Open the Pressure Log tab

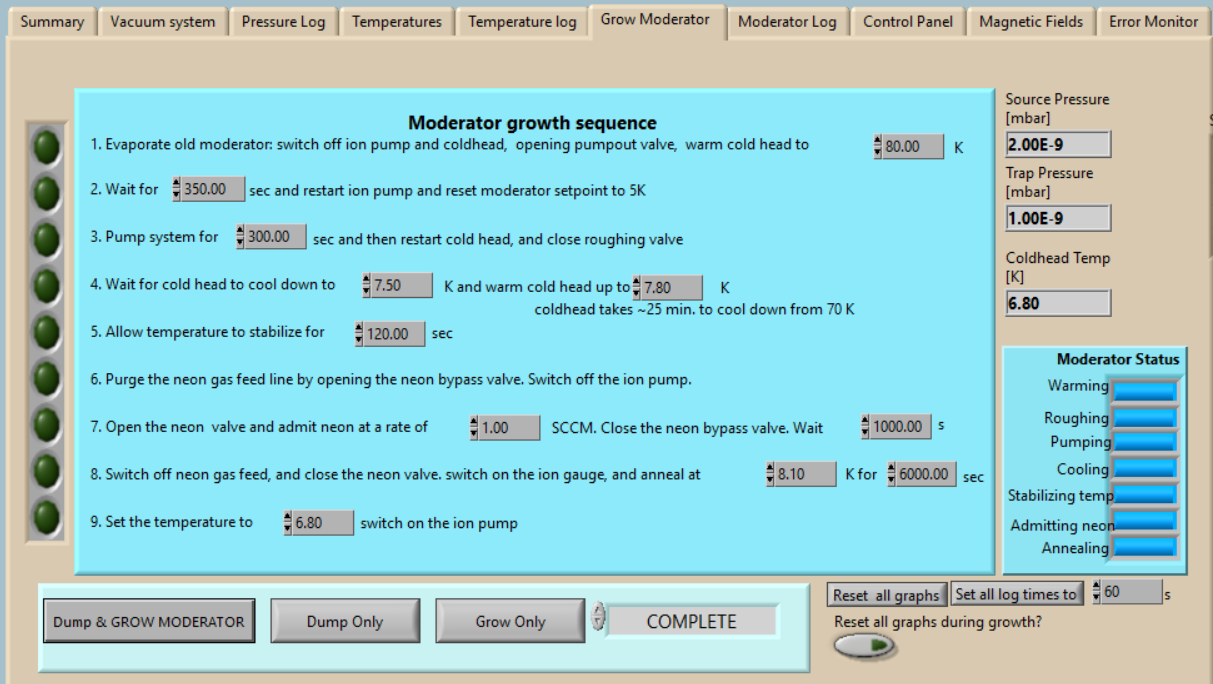pos(283,22)
